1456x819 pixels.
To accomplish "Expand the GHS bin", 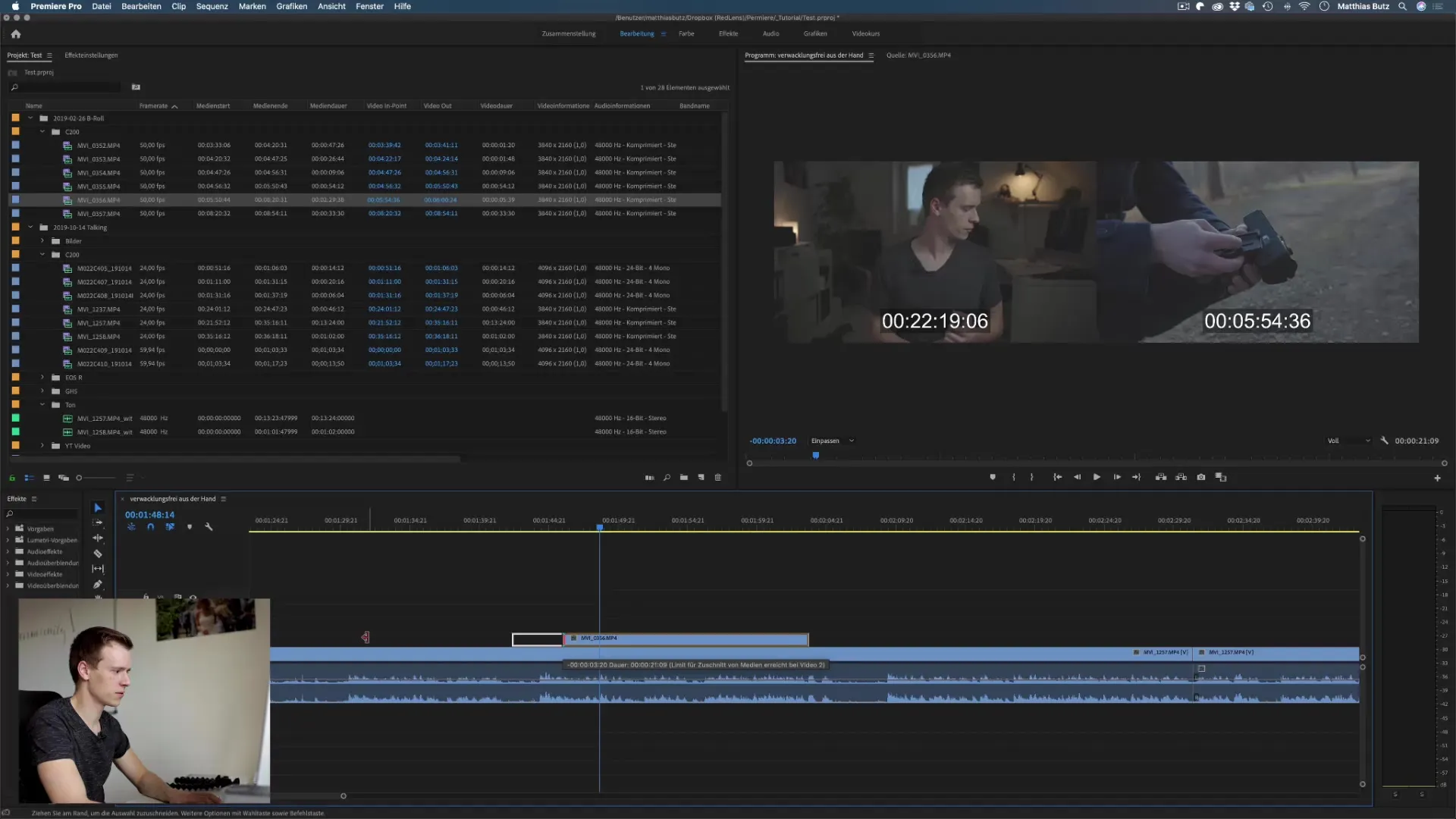I will pyautogui.click(x=42, y=391).
